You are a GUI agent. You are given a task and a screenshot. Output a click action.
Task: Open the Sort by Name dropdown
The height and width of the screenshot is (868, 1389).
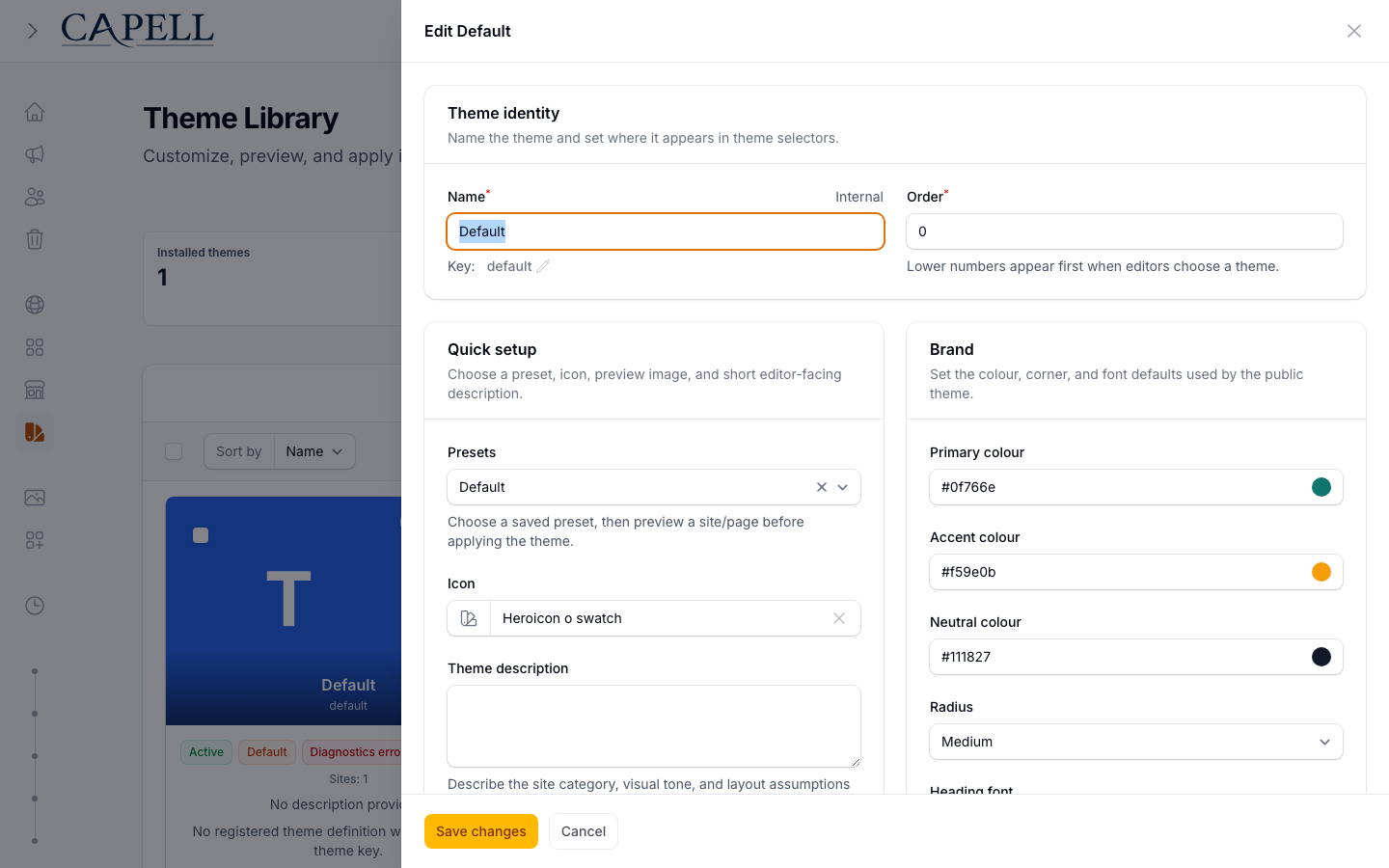pyautogui.click(x=314, y=451)
